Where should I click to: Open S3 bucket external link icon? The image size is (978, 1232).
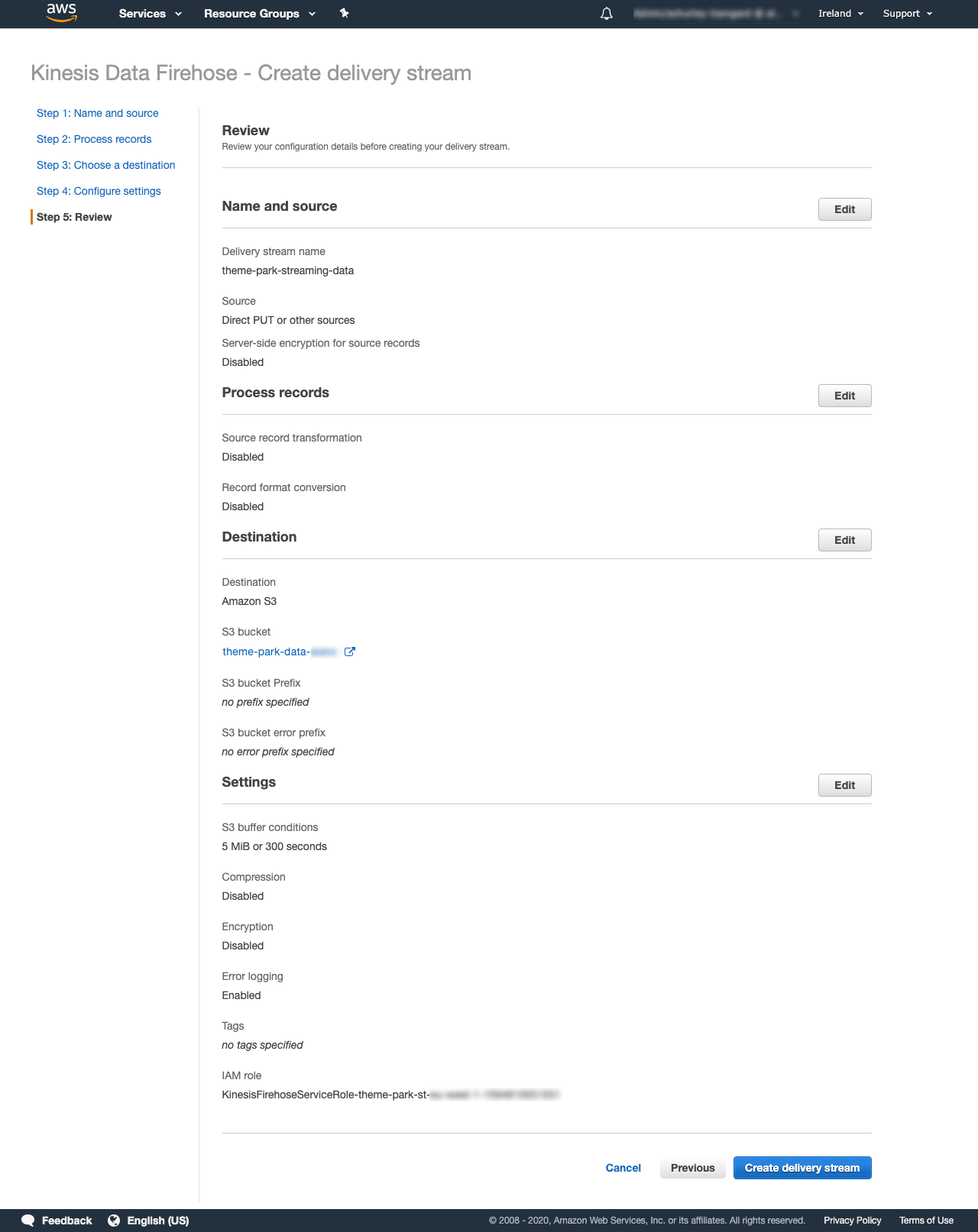click(x=350, y=652)
